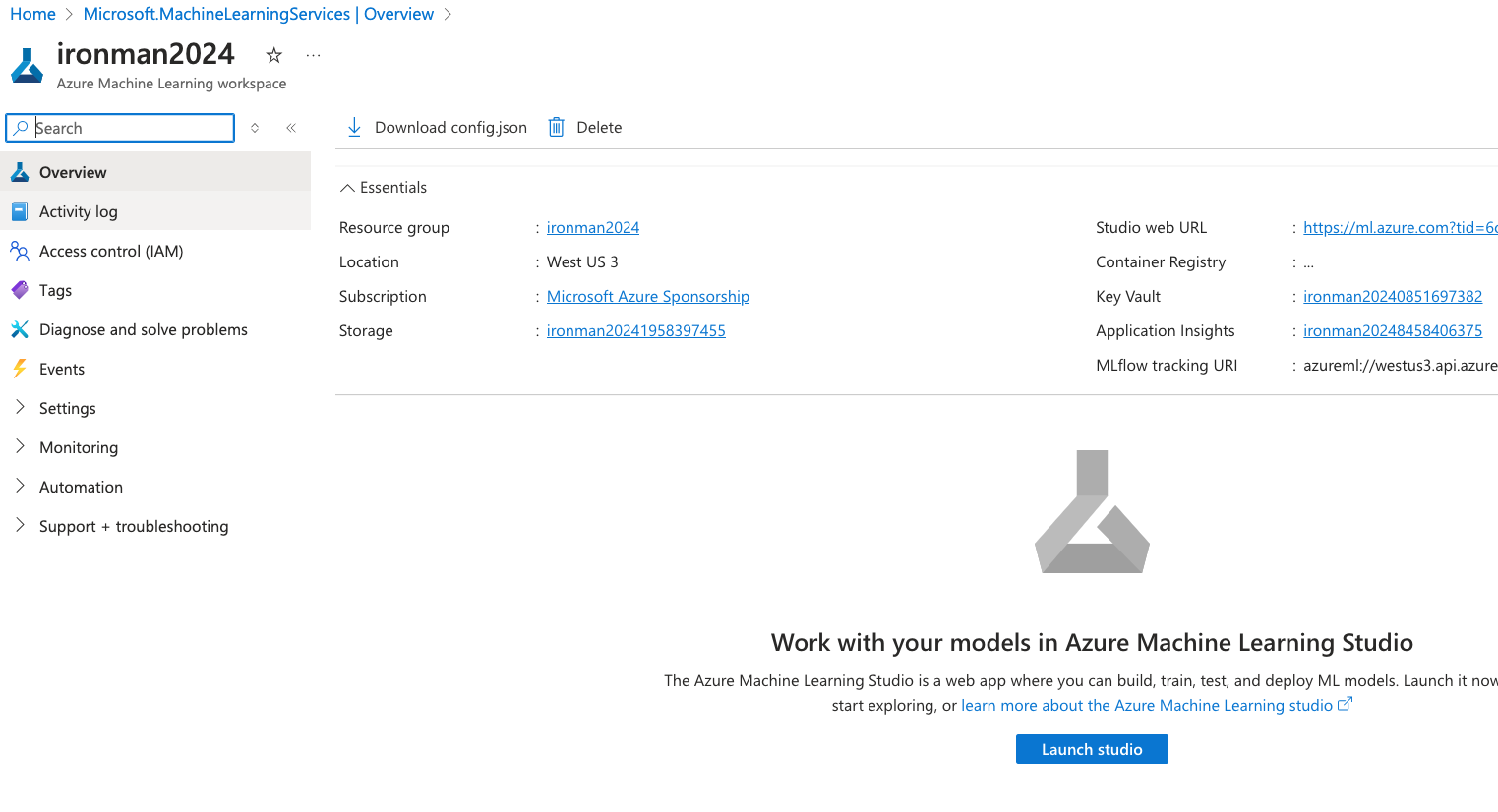
Task: Click the Work with your models heading
Action: click(1092, 642)
